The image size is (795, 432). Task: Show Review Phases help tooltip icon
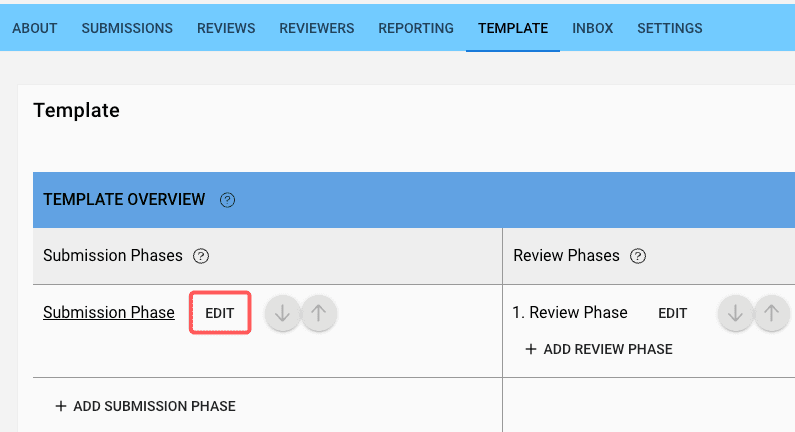(638, 256)
